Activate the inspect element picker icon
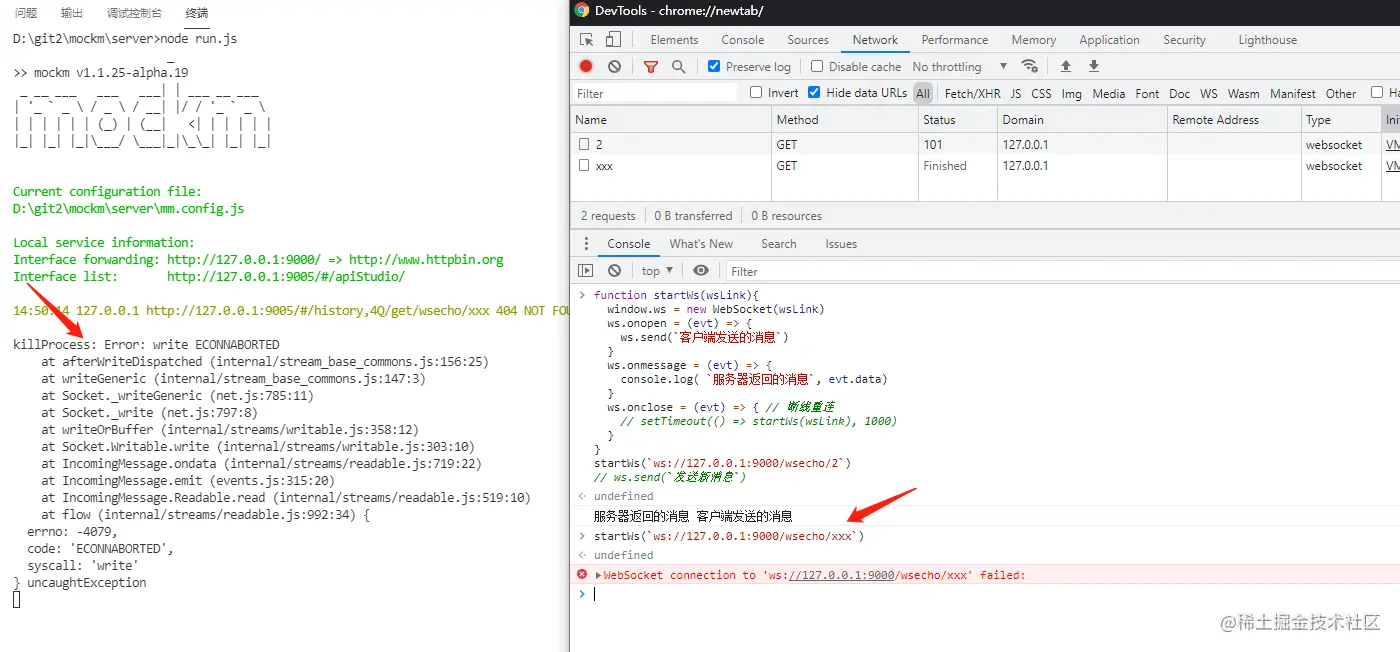Viewport: 1400px width, 652px height. coord(587,40)
